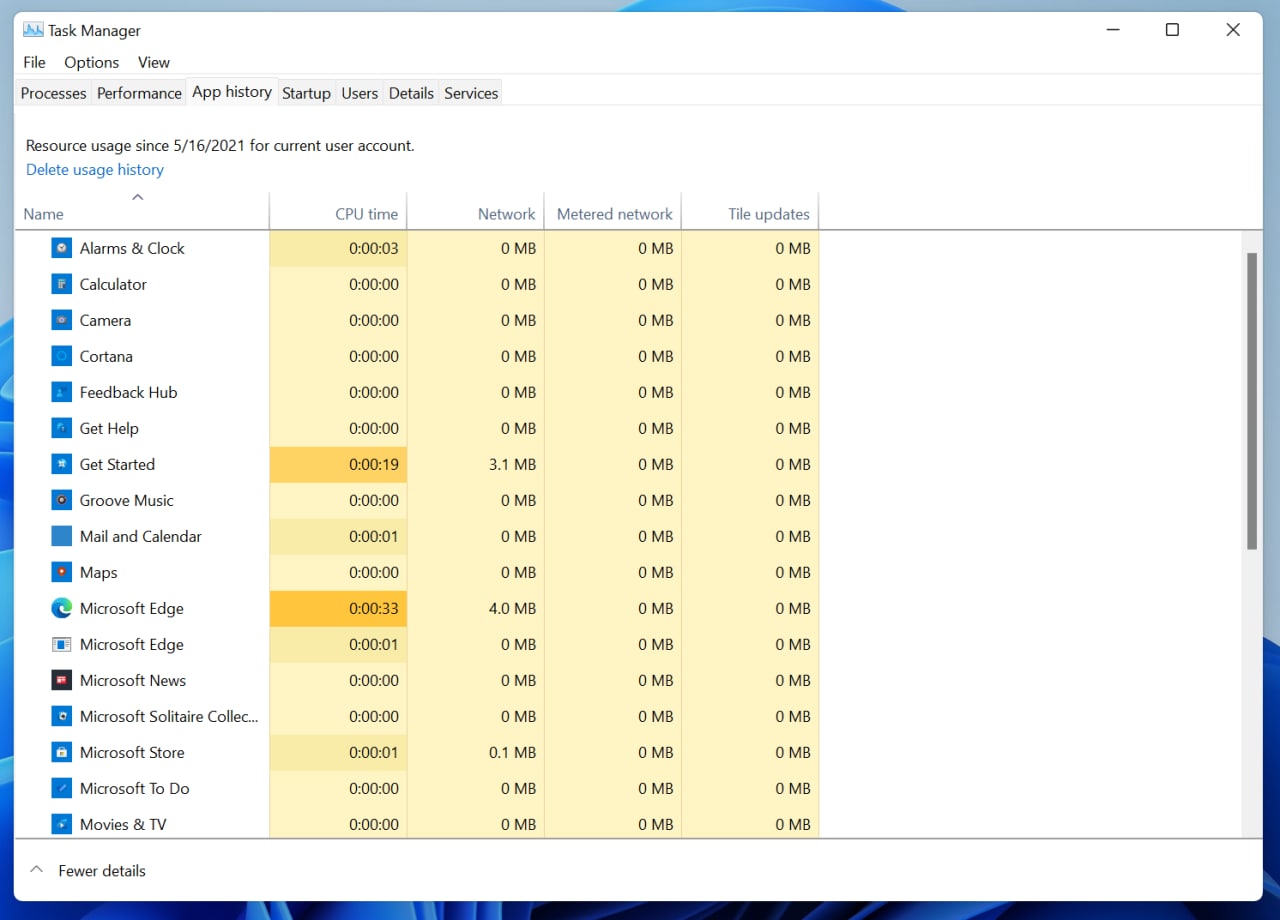
Task: Click the vertical scrollbar thumb of app list
Action: pyautogui.click(x=1252, y=400)
